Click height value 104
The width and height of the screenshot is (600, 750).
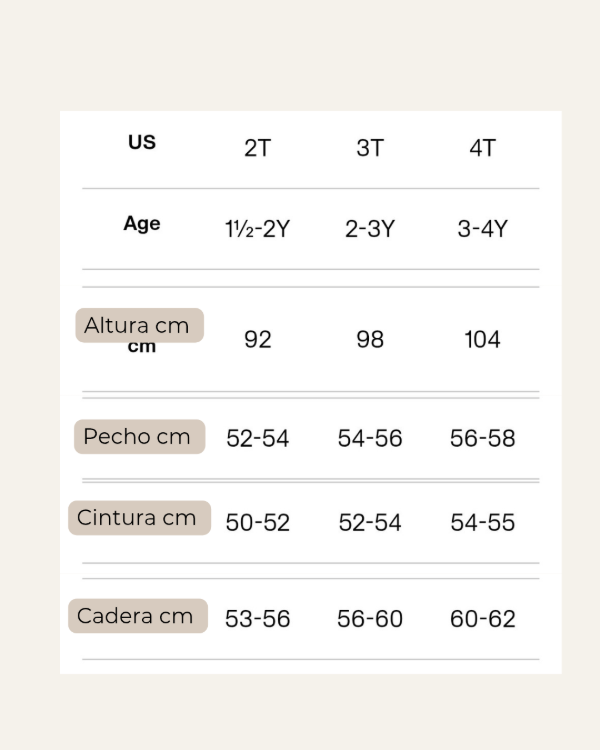coord(482,340)
